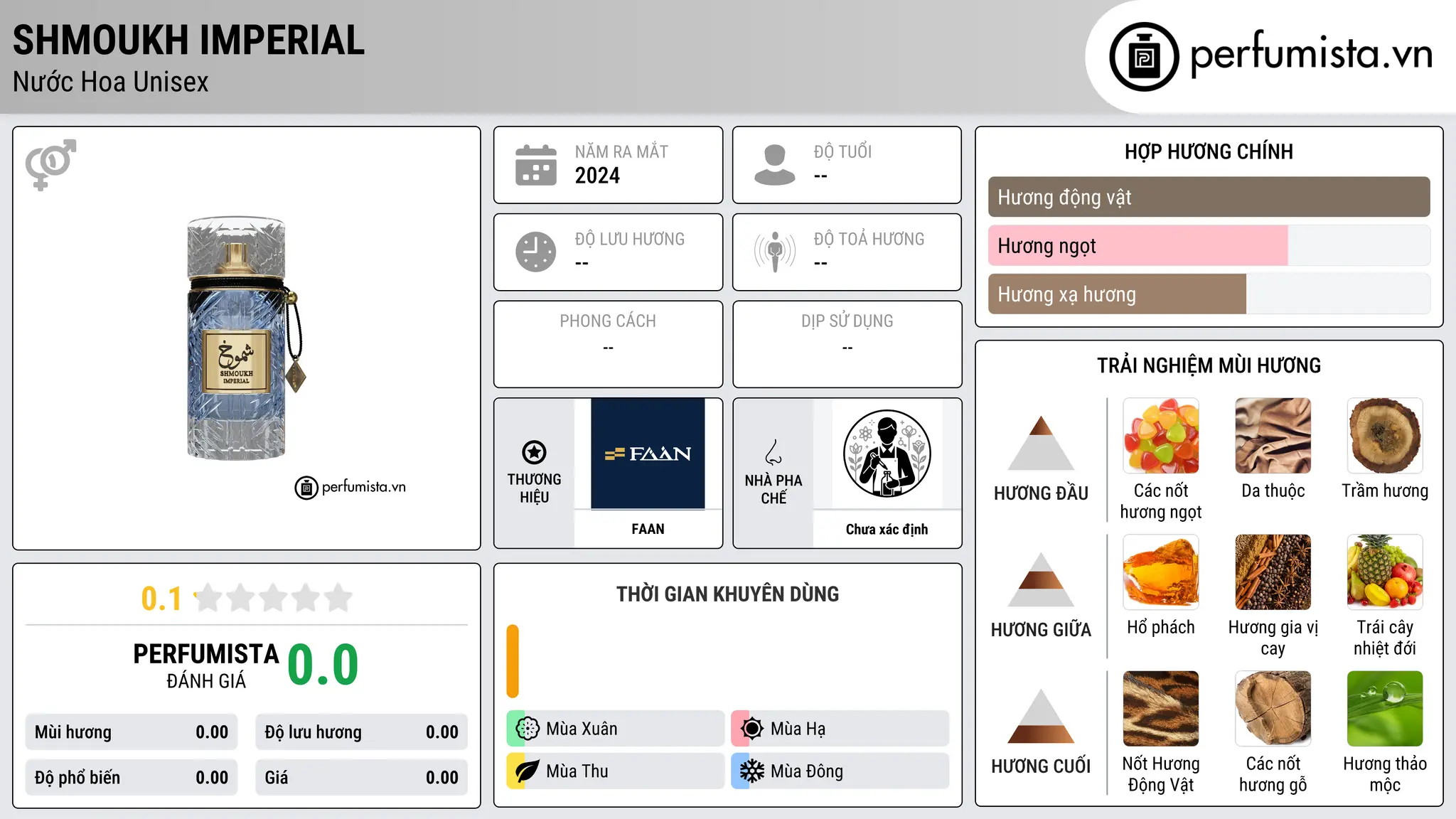Click the Năm ra mắt label
1456x819 pixels.
click(x=621, y=151)
